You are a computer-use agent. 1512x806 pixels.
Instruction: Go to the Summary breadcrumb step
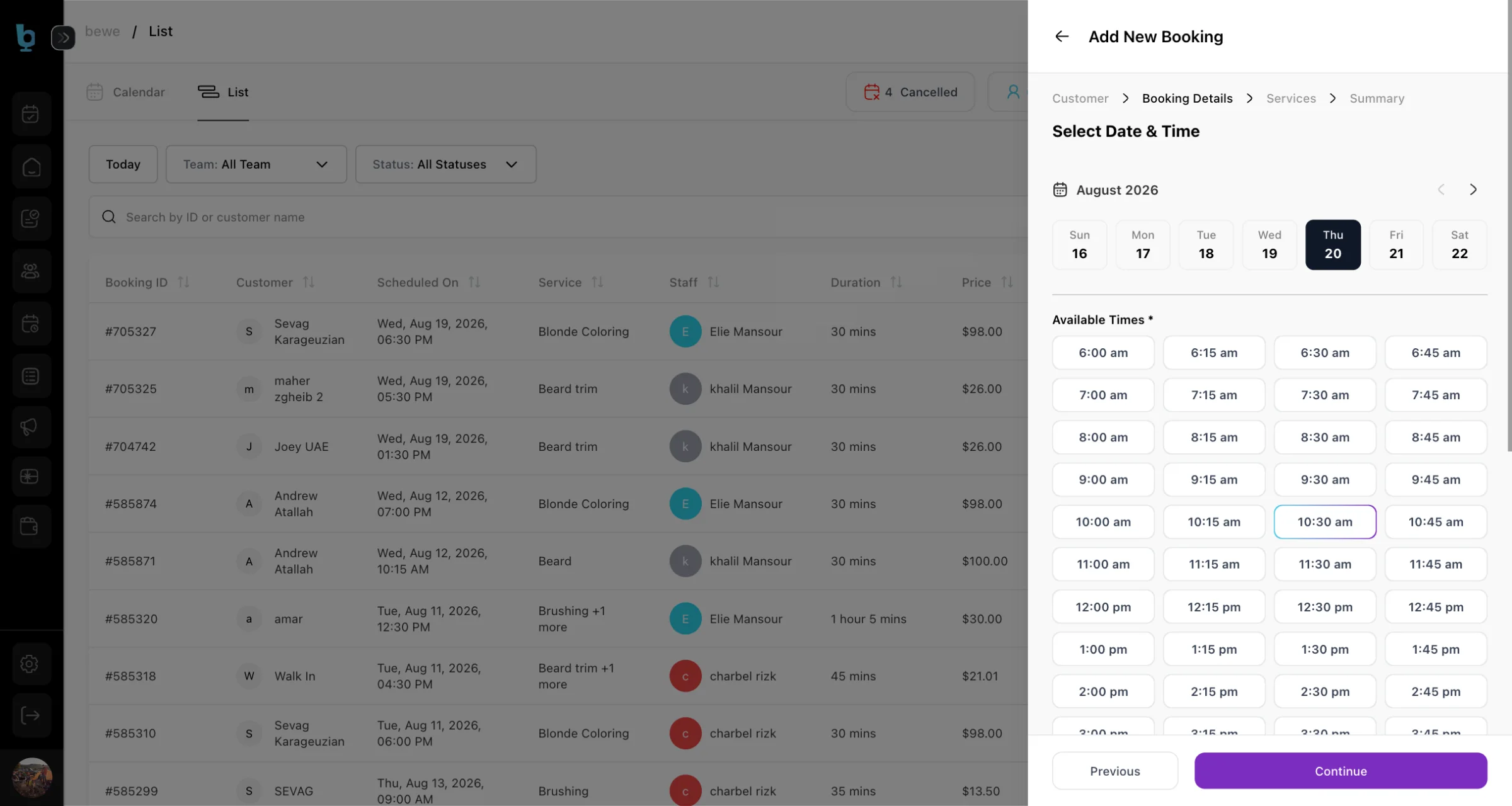pyautogui.click(x=1377, y=98)
